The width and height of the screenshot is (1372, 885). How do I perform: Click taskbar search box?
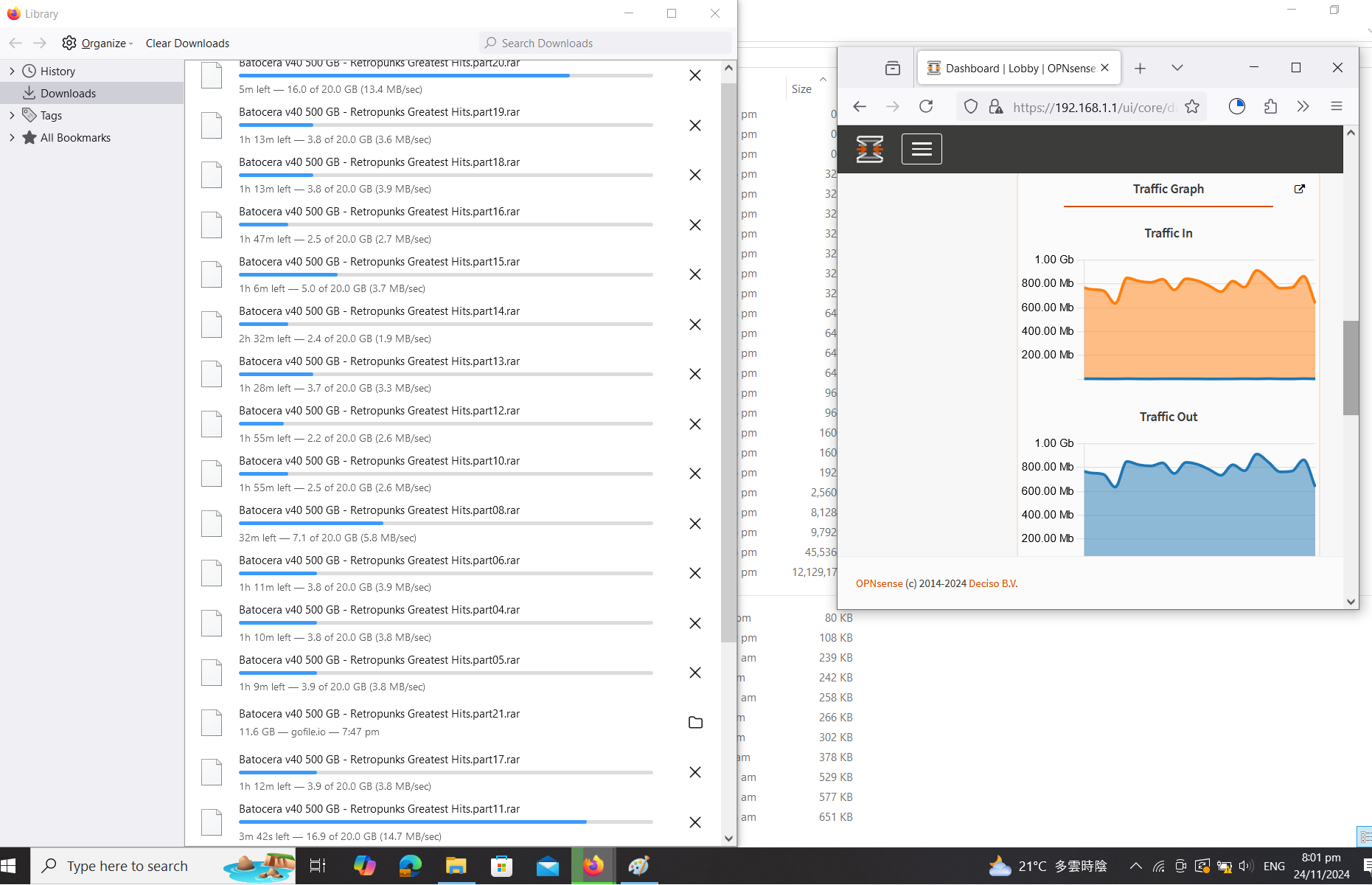click(164, 866)
